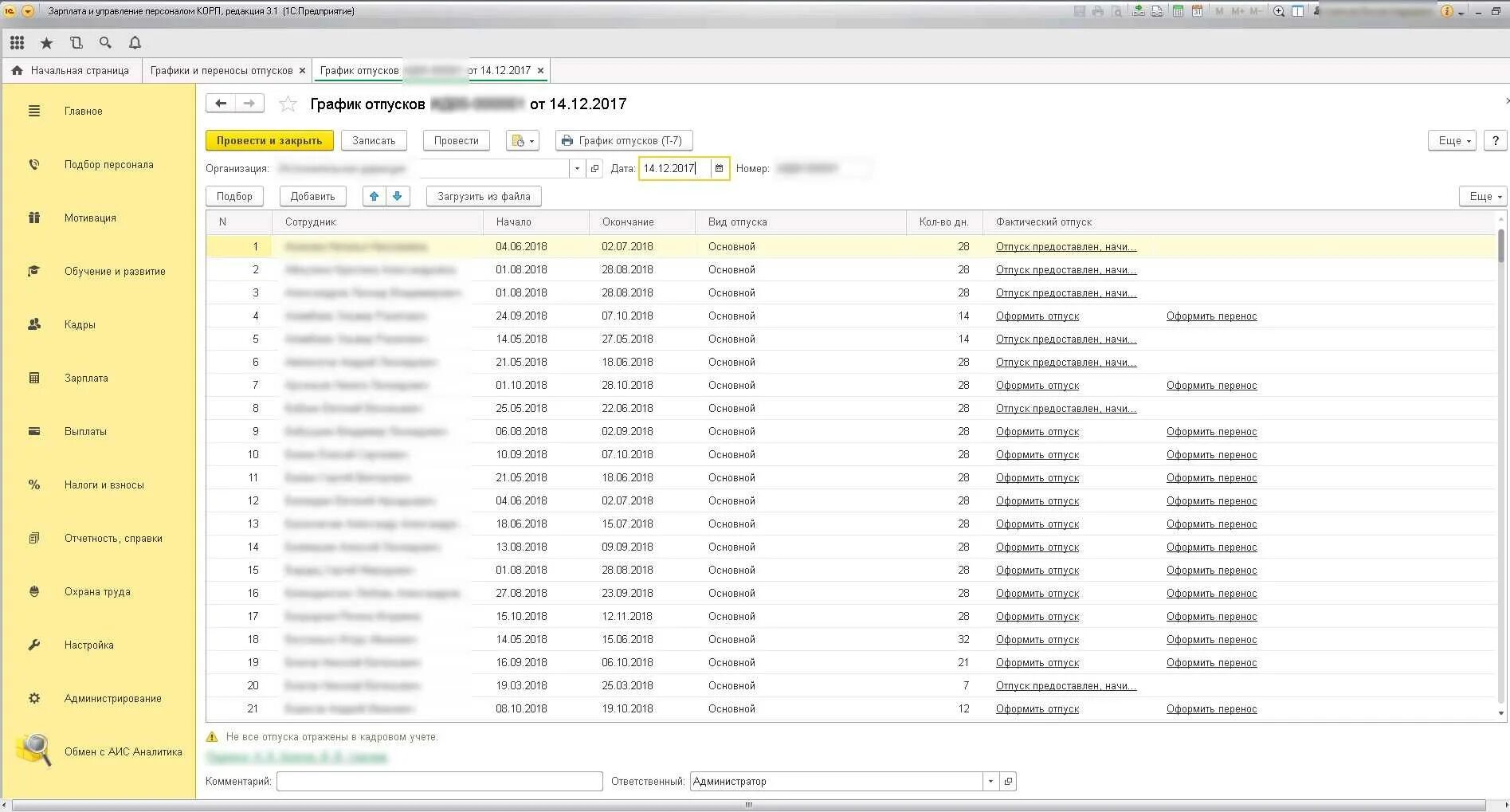
Task: Click Подбор button
Action: pyautogui.click(x=234, y=196)
